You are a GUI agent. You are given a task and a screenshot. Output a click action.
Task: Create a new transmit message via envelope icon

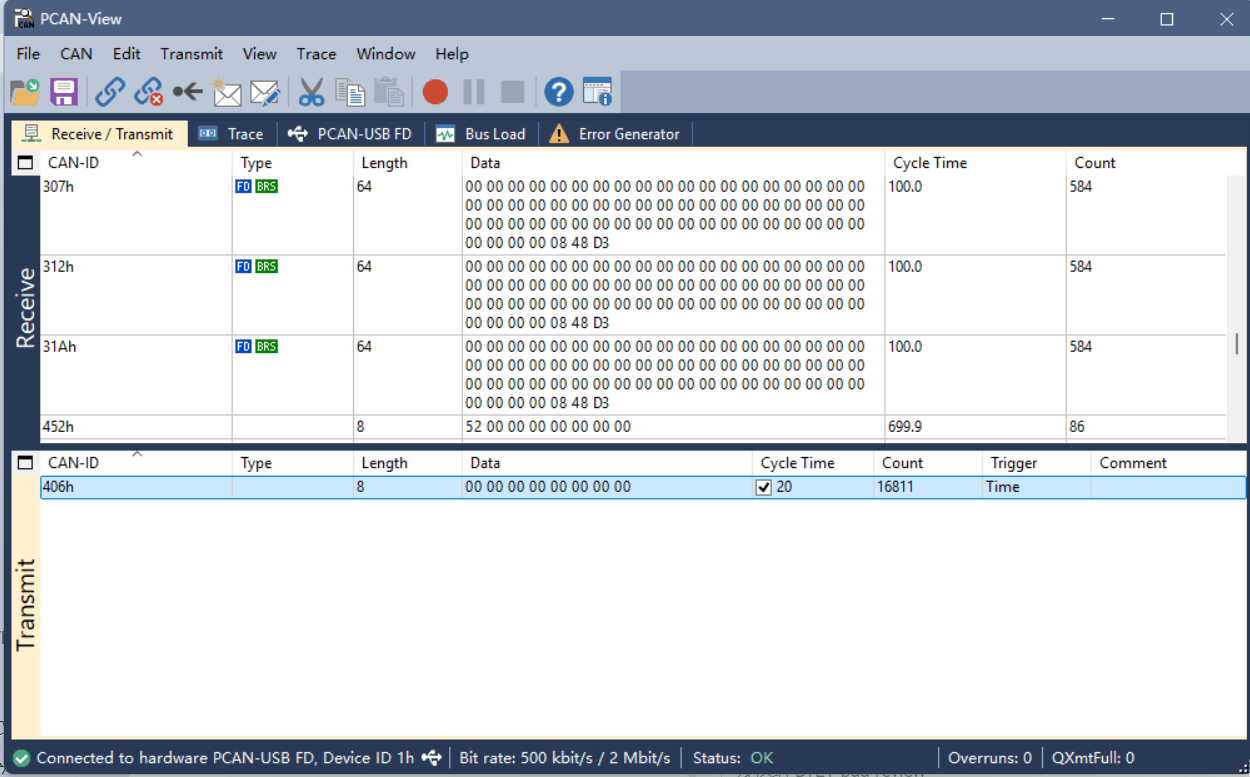[227, 93]
